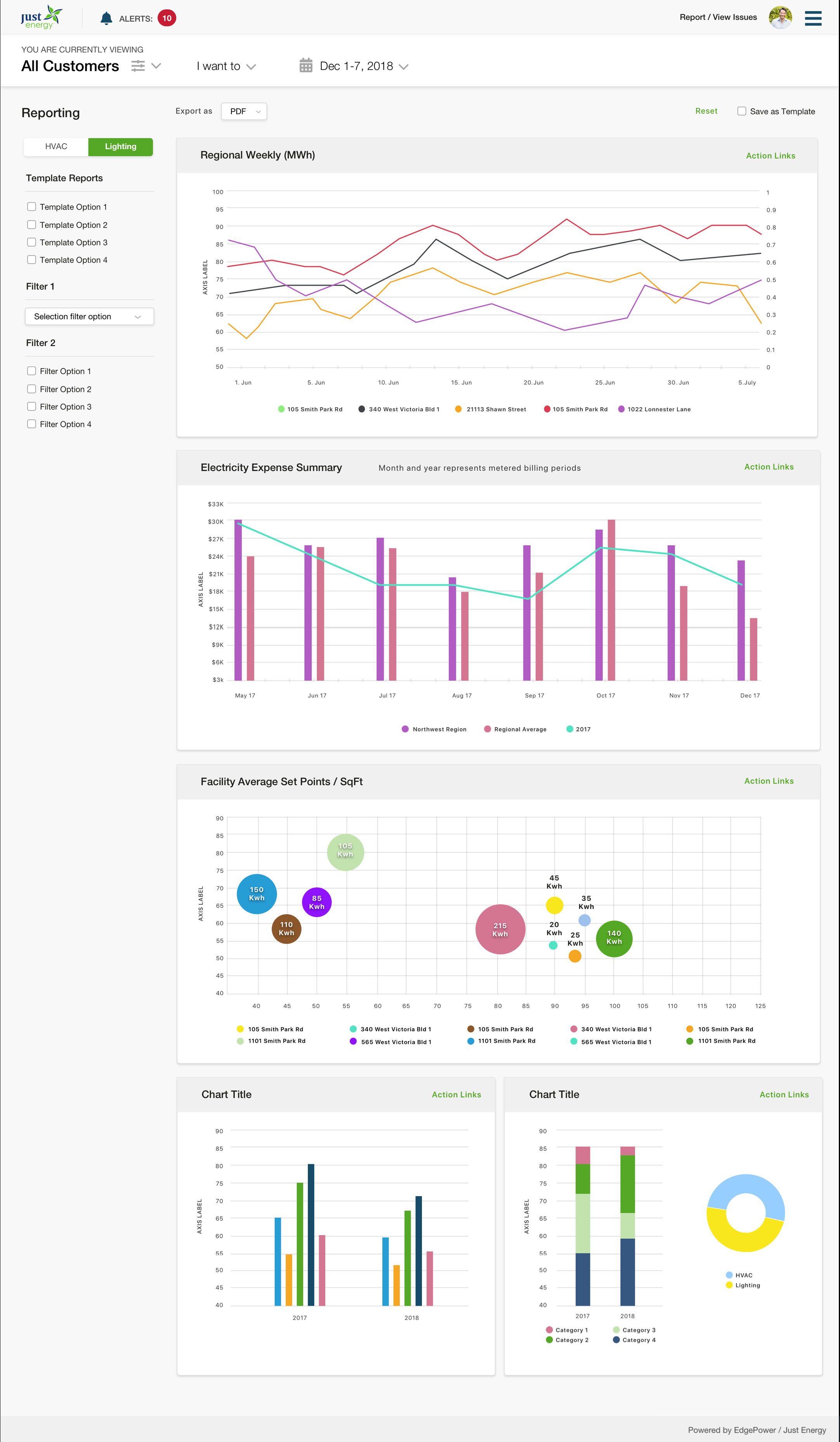Select the 150 Kwh blue bubble
This screenshot has height=1442, width=840.
tap(257, 894)
